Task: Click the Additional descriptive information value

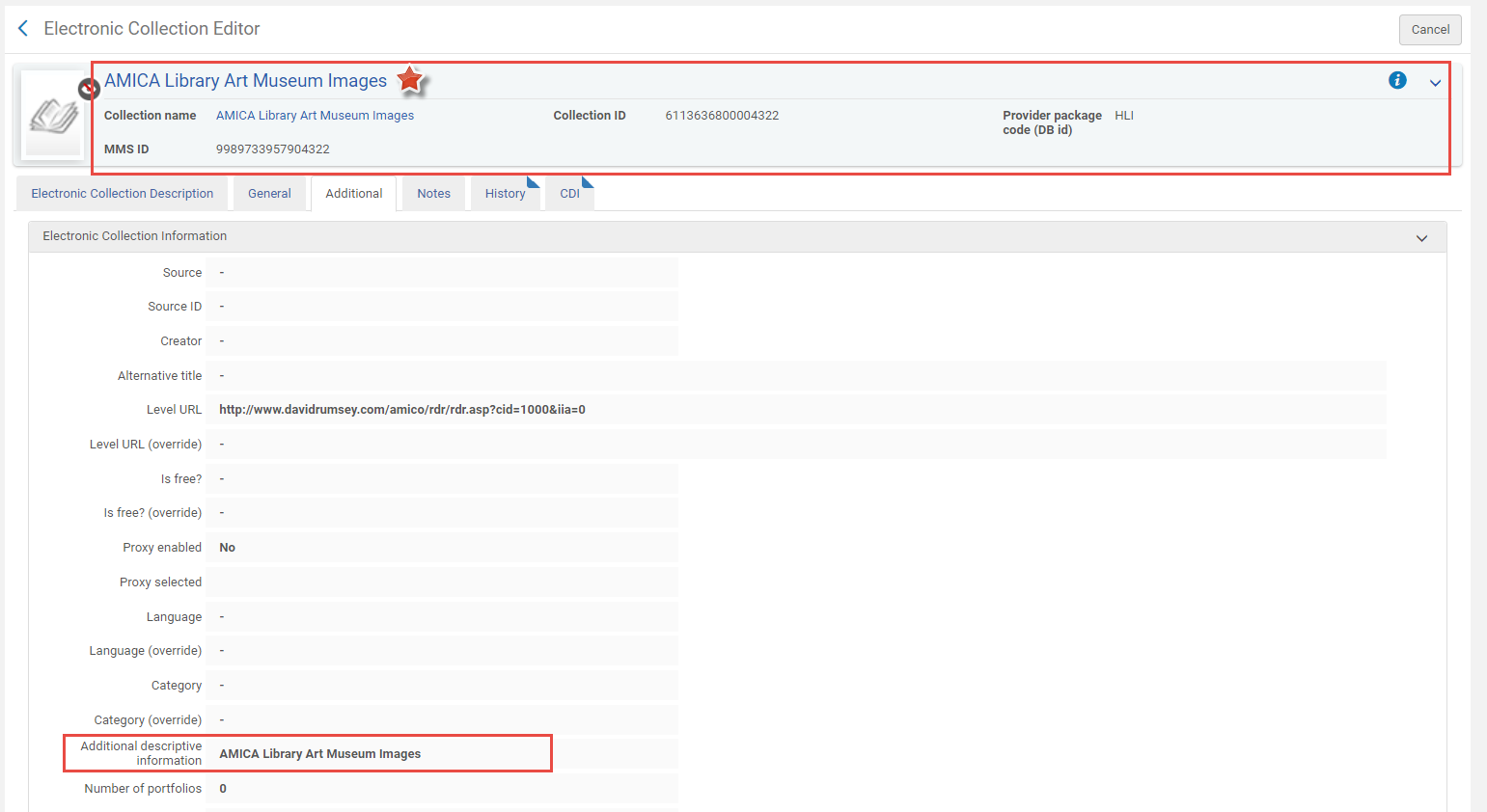Action: click(x=320, y=754)
